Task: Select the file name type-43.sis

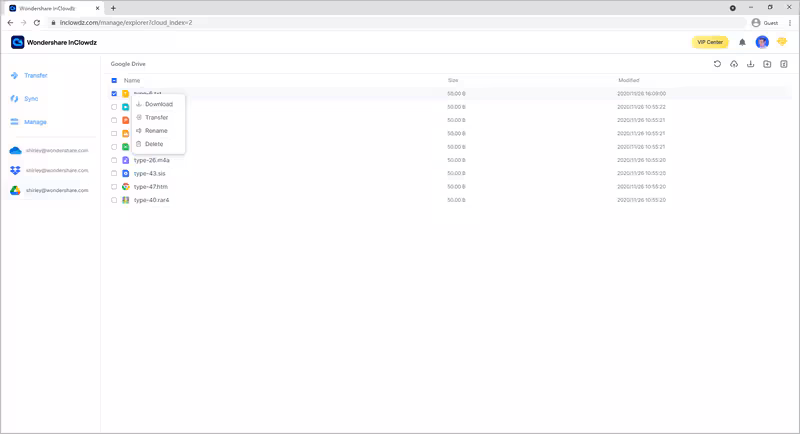Action: [149, 173]
